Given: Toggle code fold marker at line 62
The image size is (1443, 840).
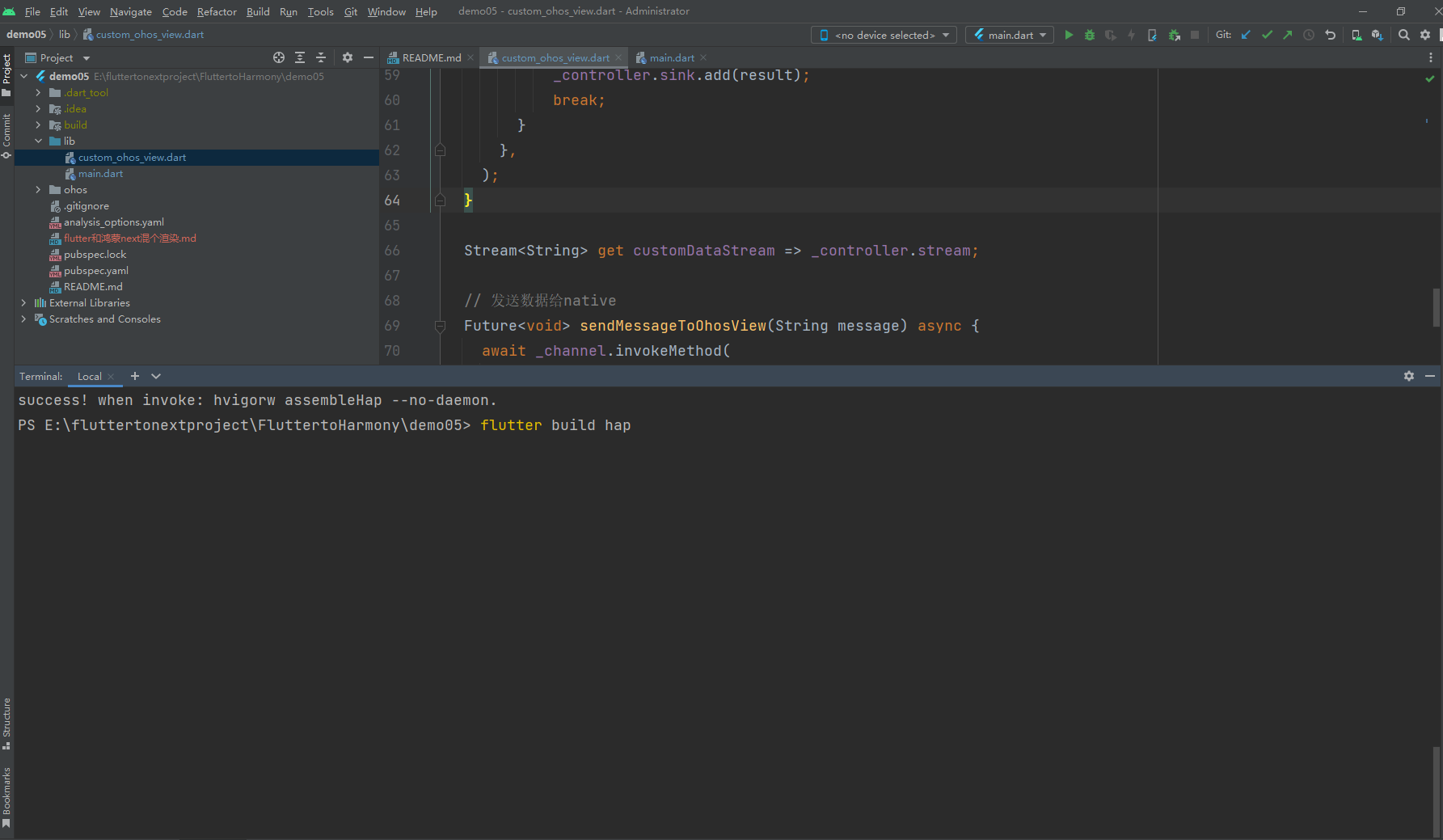Looking at the screenshot, I should coord(441,150).
